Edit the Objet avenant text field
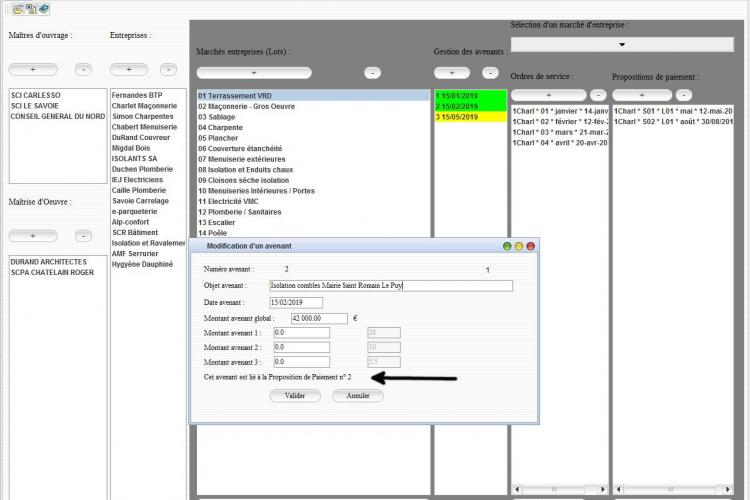 [391, 286]
